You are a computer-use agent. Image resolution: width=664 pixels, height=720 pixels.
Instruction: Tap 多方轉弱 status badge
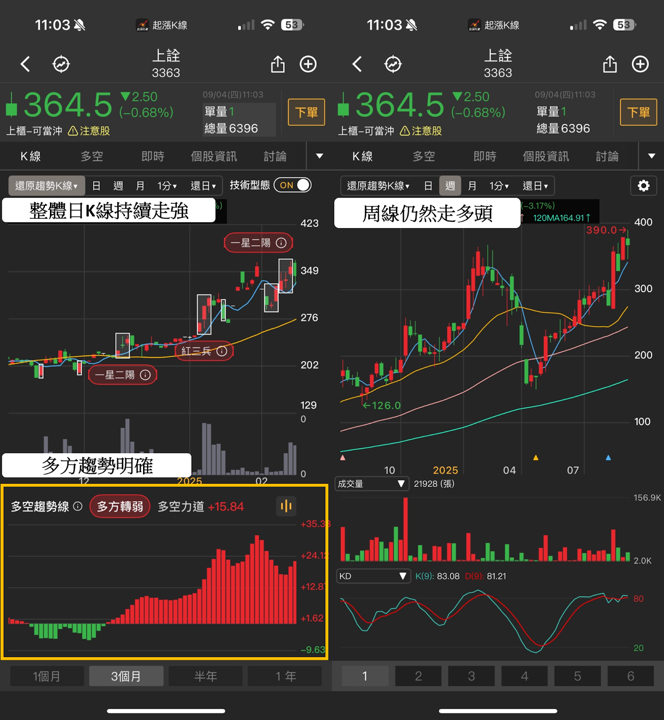[120, 506]
